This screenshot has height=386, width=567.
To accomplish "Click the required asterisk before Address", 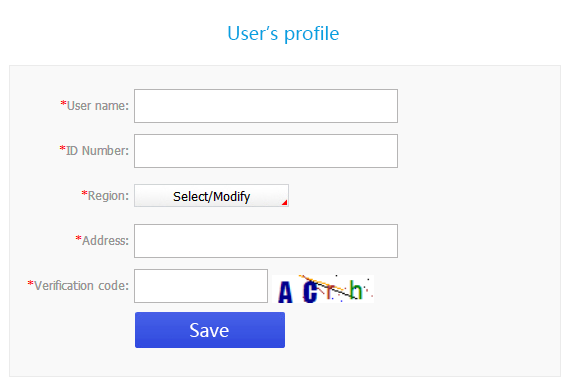I will click(78, 238).
